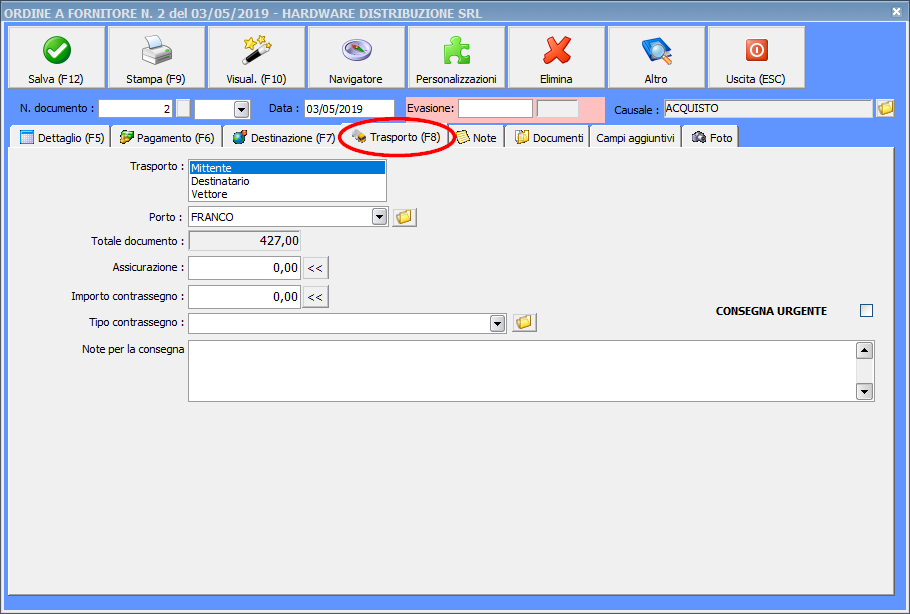This screenshot has width=910, height=614.
Task: Exit with the Uscita (ESC) button
Action: [756, 57]
